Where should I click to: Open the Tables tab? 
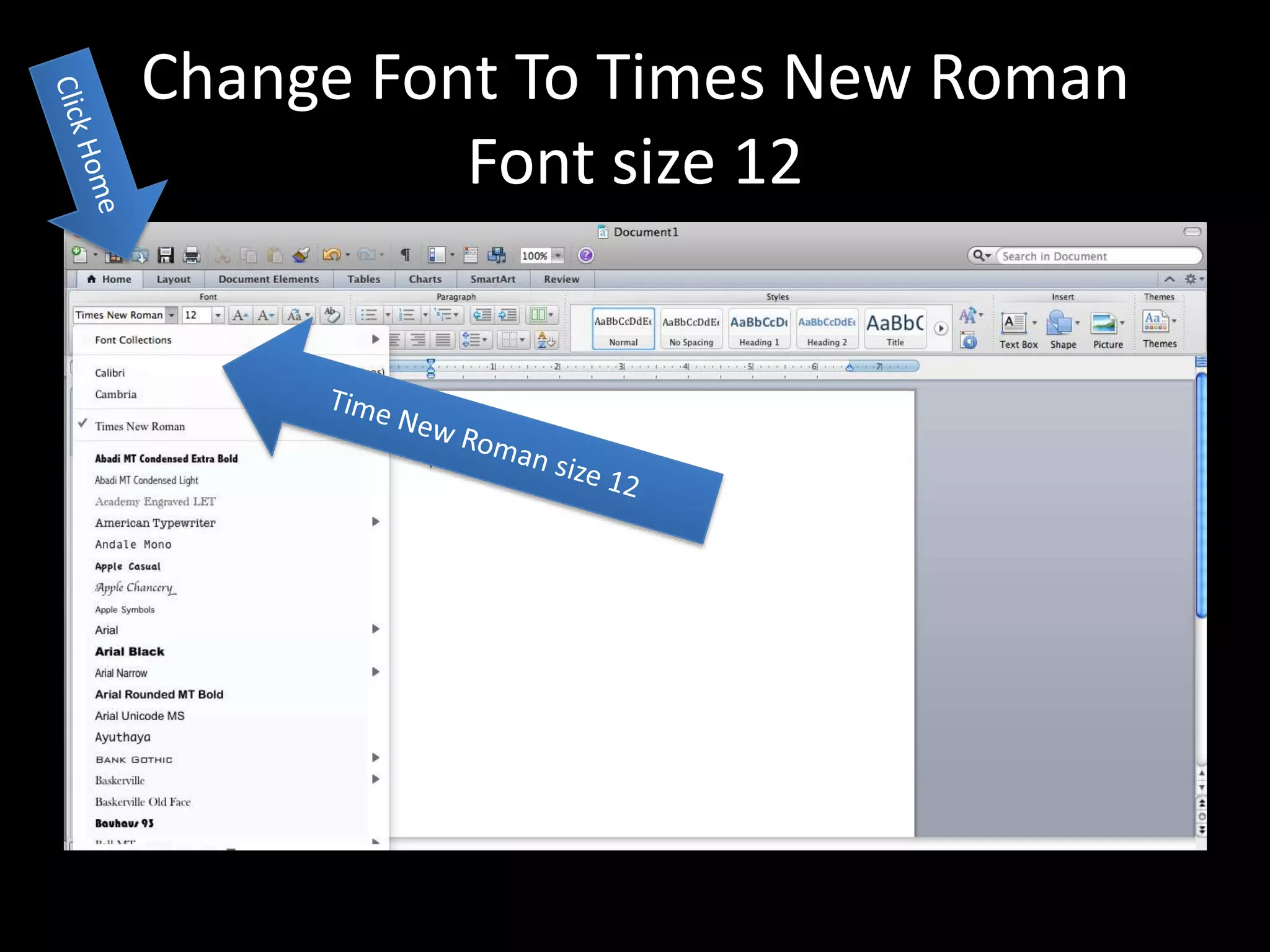[364, 279]
